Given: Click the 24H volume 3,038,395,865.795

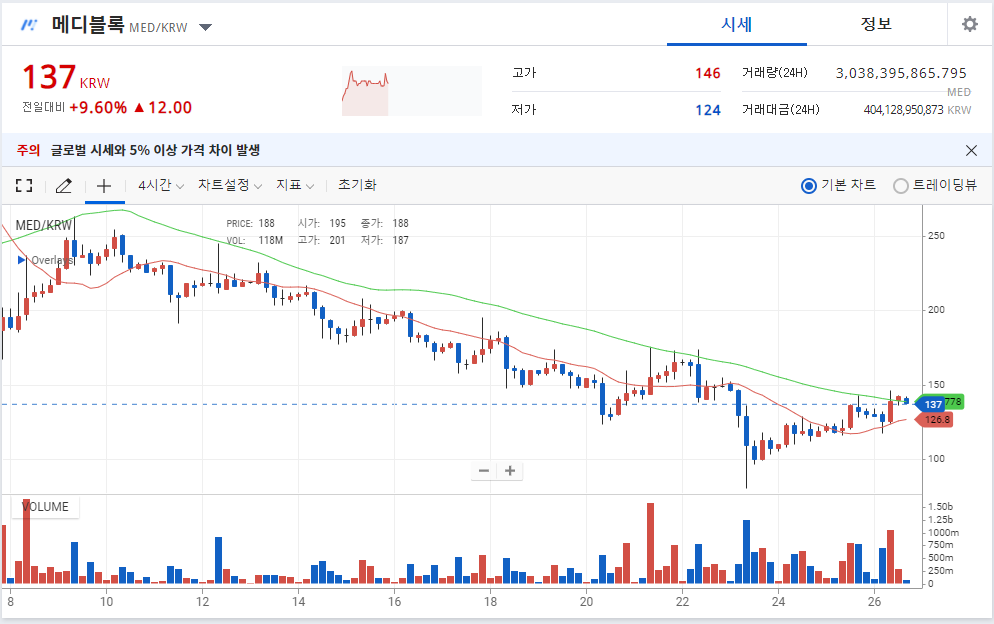Looking at the screenshot, I should [x=901, y=74].
